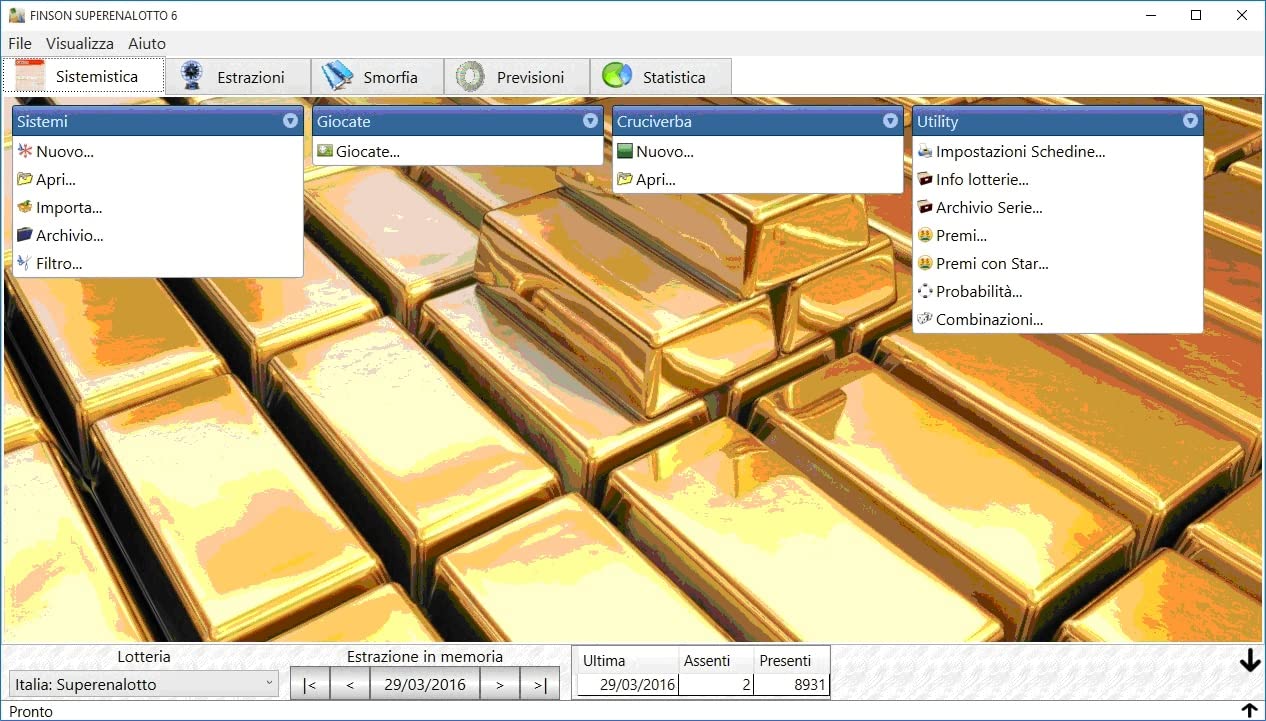Viewport: 1266px width, 721px height.
Task: Collapse the Utility panel
Action: (x=1190, y=121)
